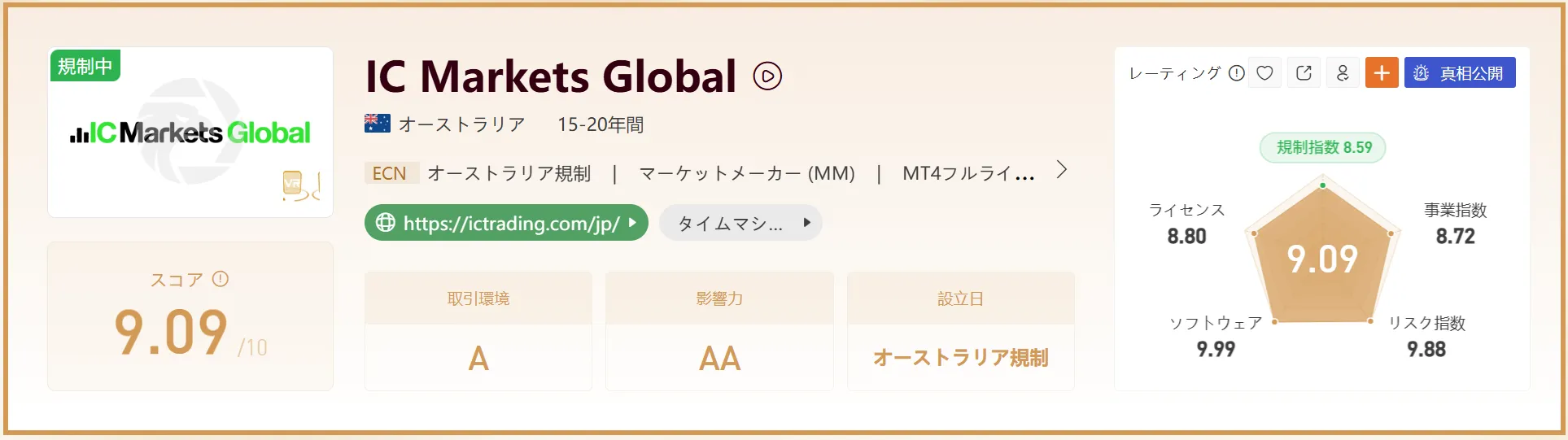Click the heart favorite icon

point(1264,73)
